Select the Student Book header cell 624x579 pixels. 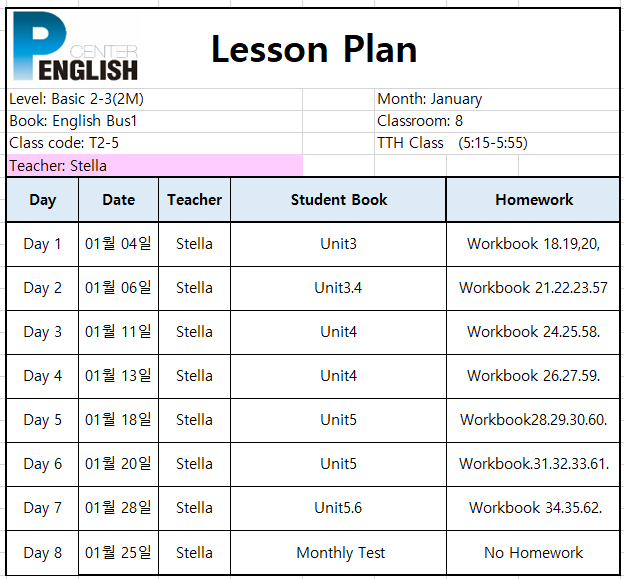[x=338, y=199]
